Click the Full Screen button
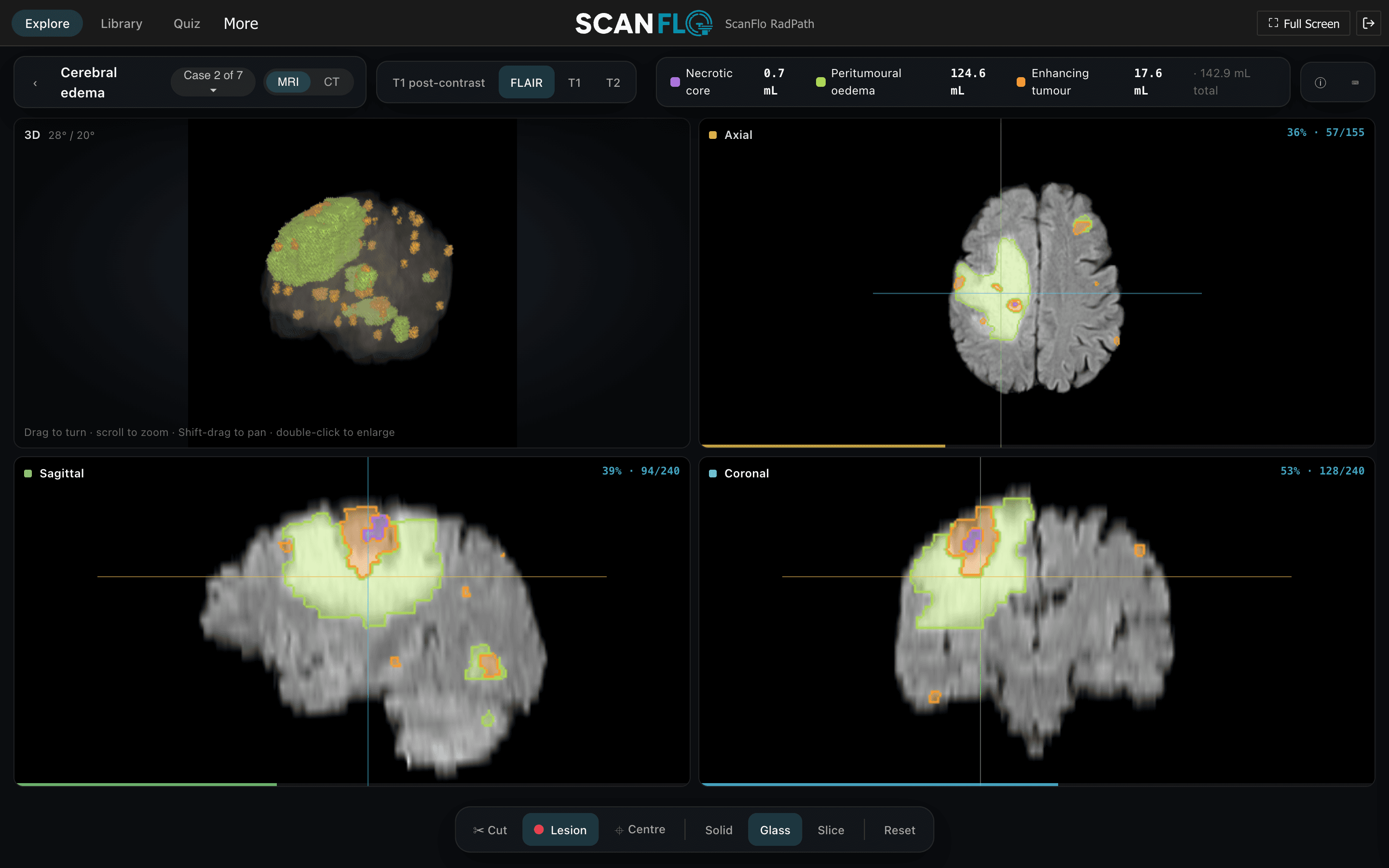The image size is (1389, 868). [x=1304, y=24]
